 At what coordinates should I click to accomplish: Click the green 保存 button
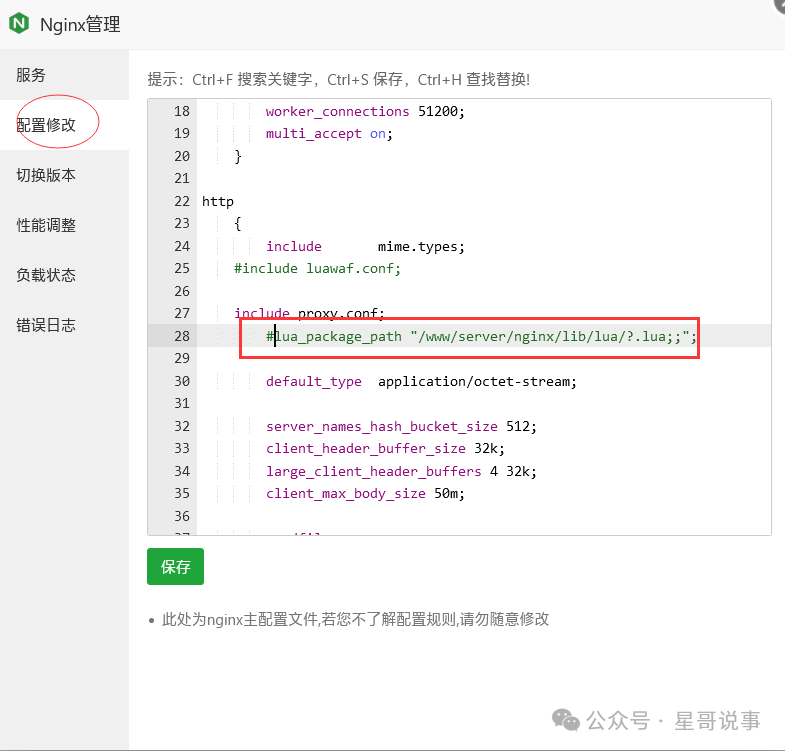[175, 566]
